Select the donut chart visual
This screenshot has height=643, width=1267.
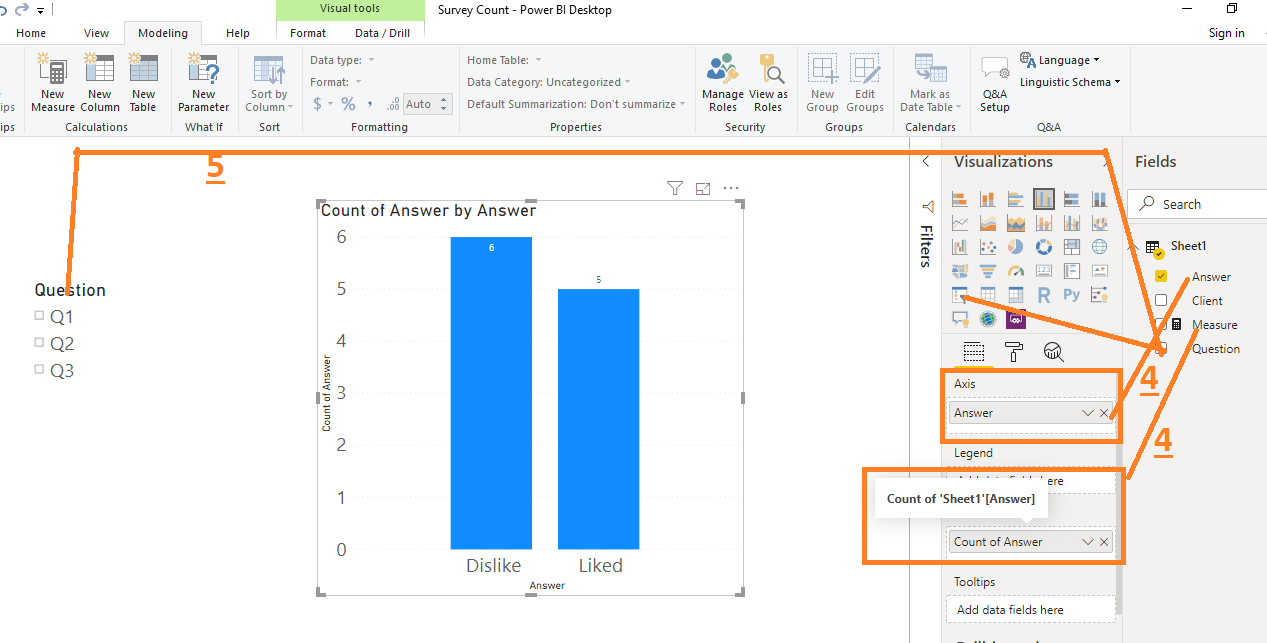click(x=1044, y=246)
